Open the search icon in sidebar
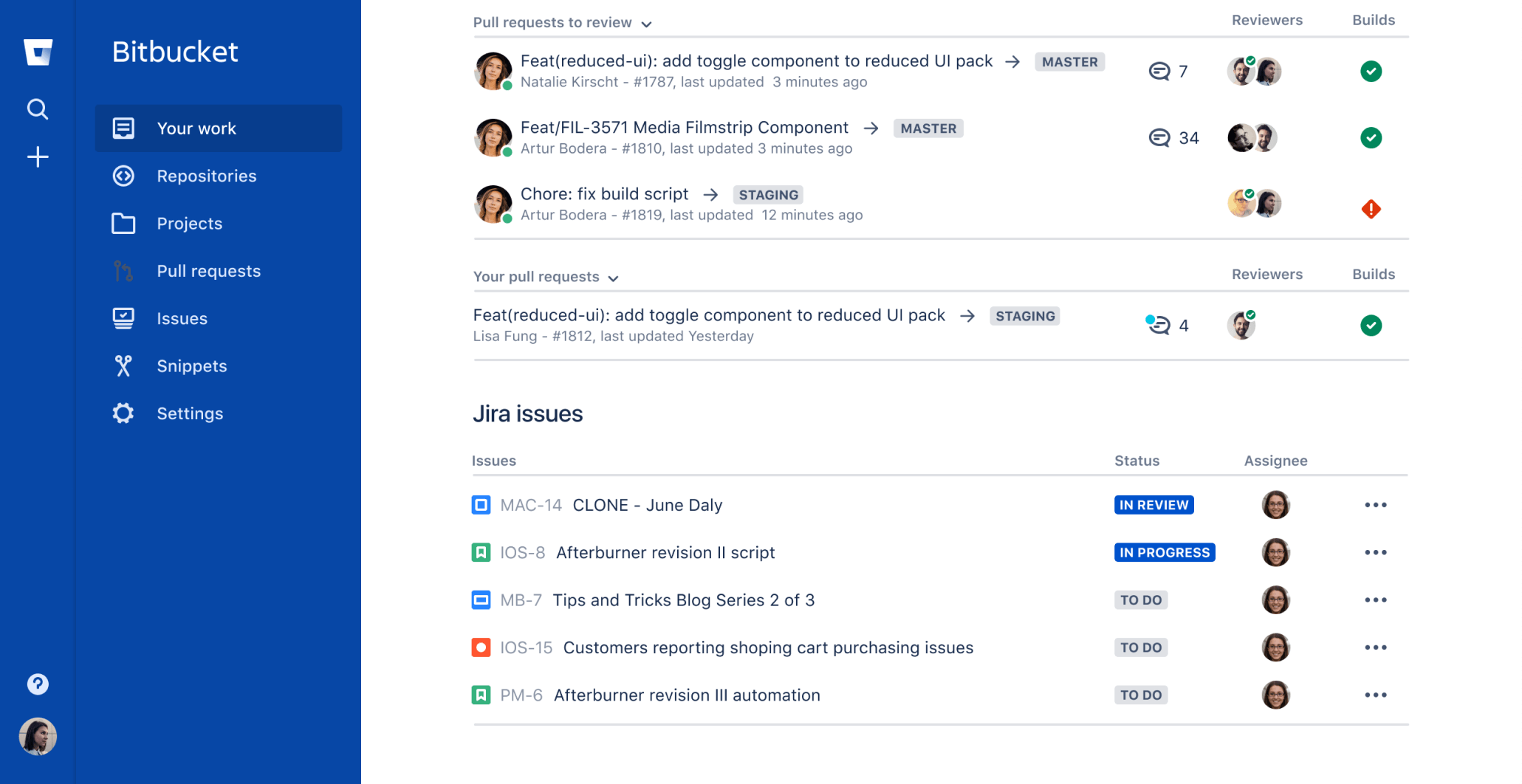The width and height of the screenshot is (1522, 784). (x=38, y=109)
